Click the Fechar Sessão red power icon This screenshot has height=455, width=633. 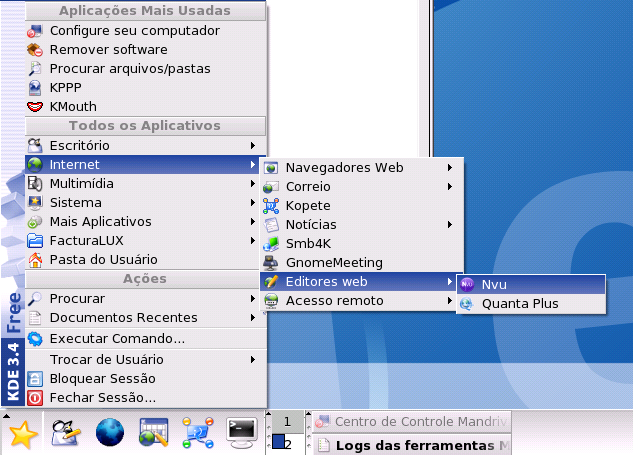pos(35,398)
